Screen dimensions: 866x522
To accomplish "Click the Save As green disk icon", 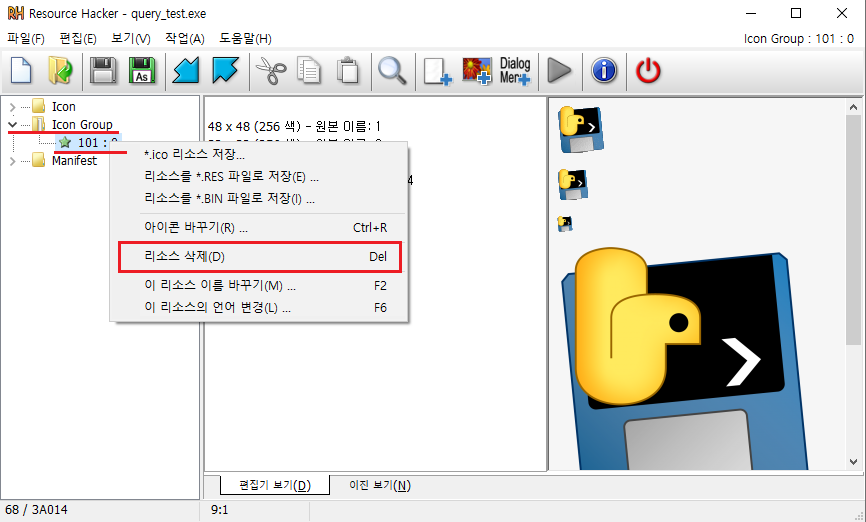I will [x=142, y=71].
